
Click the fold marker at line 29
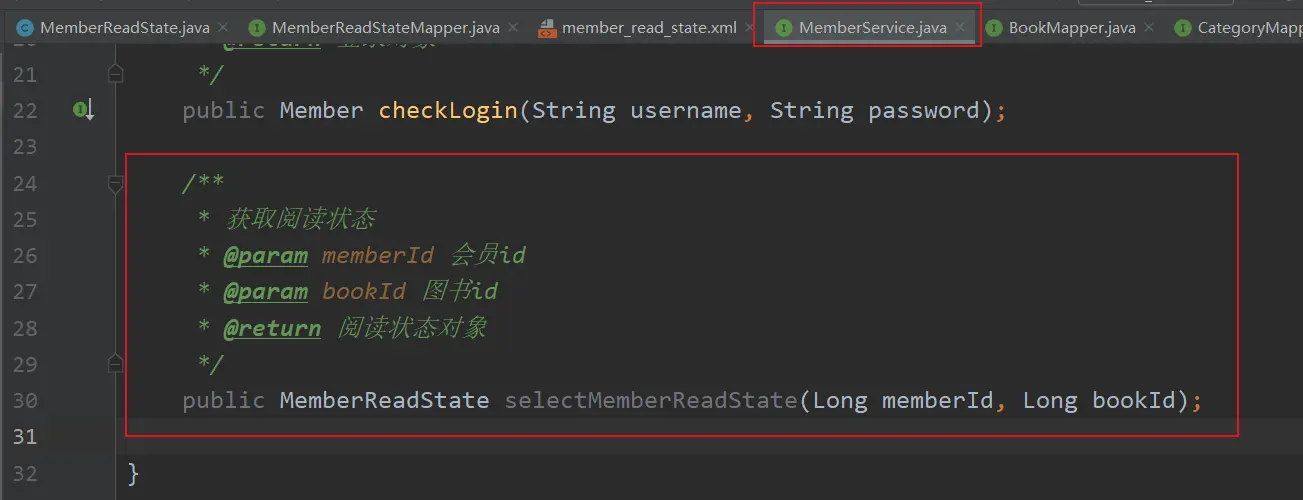pyautogui.click(x=116, y=363)
